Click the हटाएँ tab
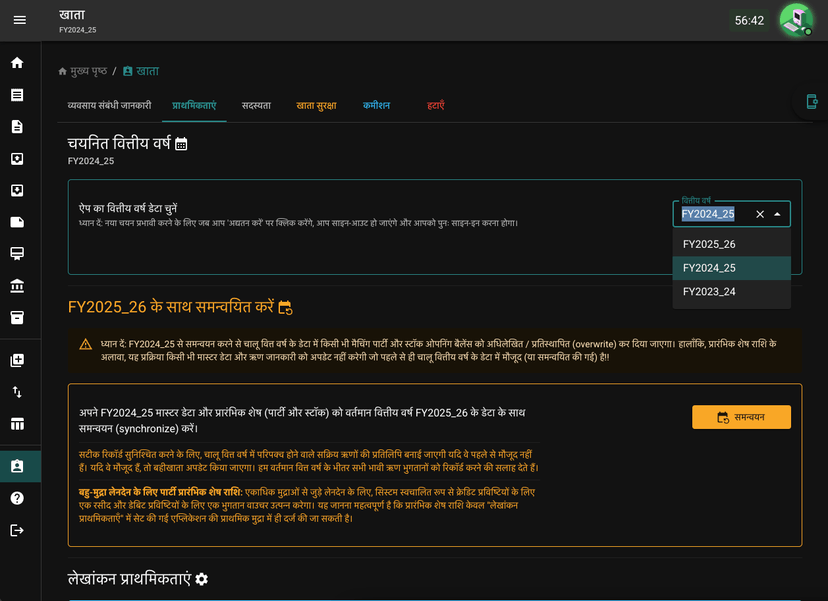Viewport: 828px width, 601px height. [436, 106]
